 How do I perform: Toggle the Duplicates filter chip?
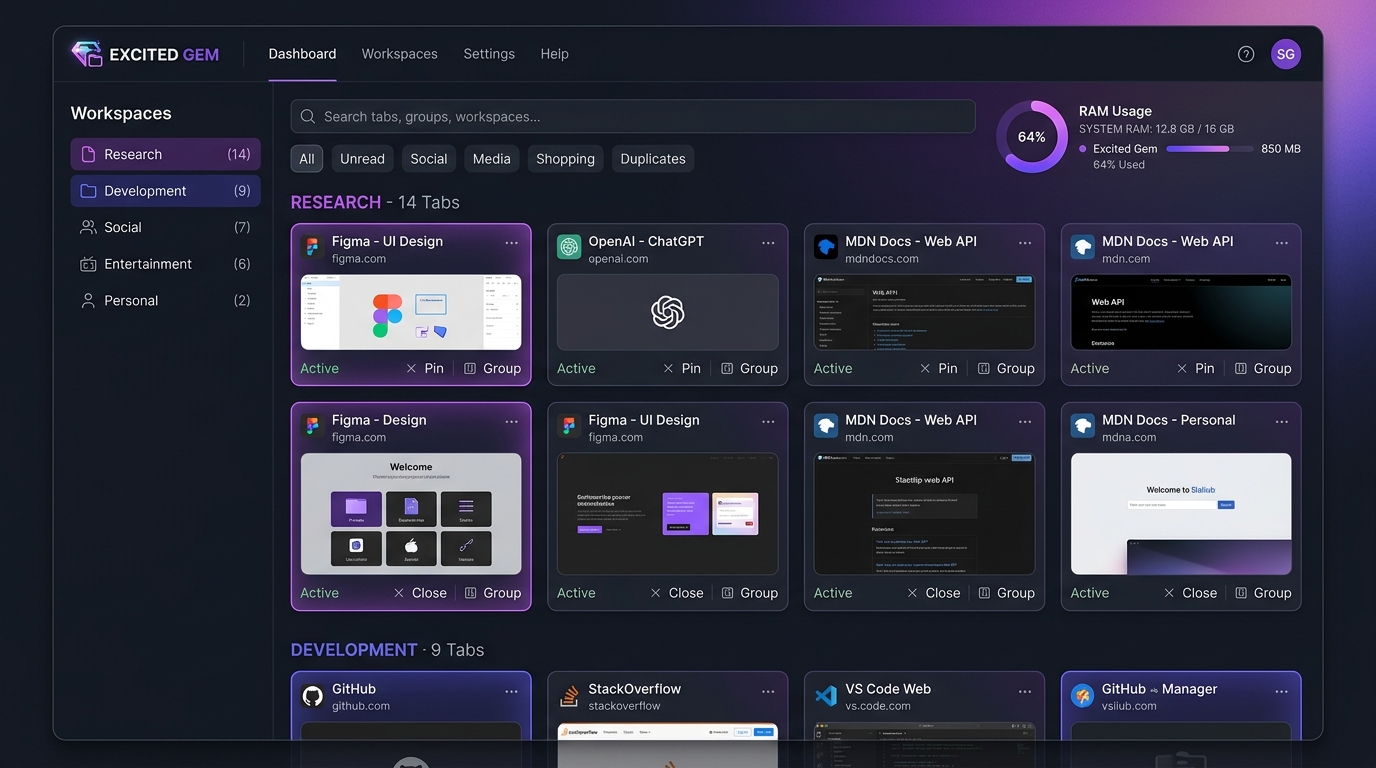tap(653, 159)
